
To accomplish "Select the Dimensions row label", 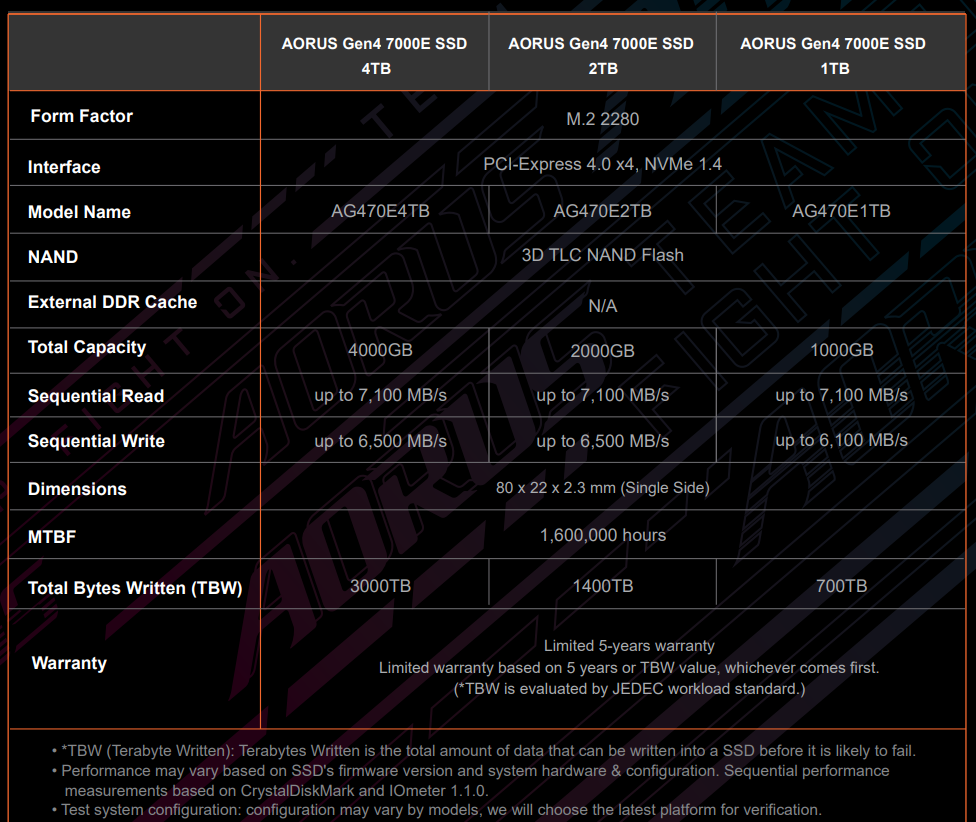I will coord(77,489).
